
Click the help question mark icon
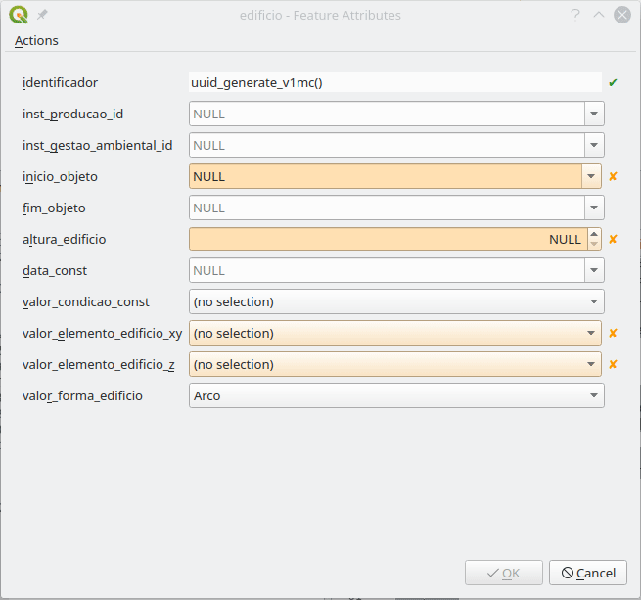point(575,15)
